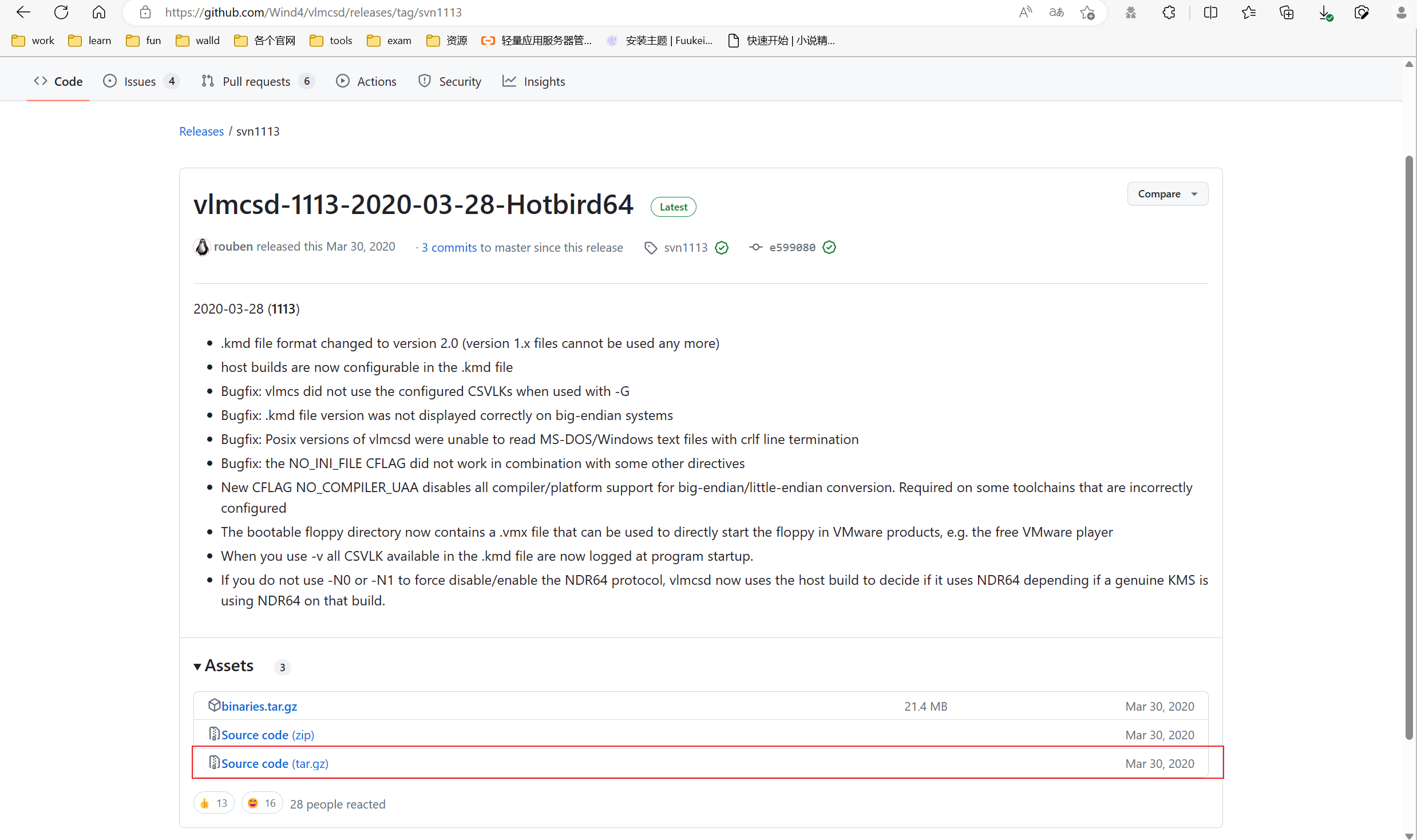Open the downloads icon in toolbar
The width and height of the screenshot is (1417, 840).
pyautogui.click(x=1324, y=12)
